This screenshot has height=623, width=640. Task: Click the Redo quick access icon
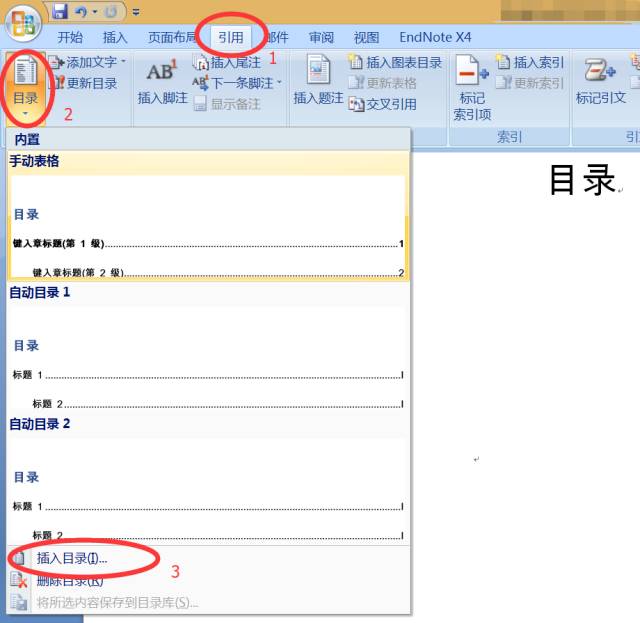coord(111,12)
